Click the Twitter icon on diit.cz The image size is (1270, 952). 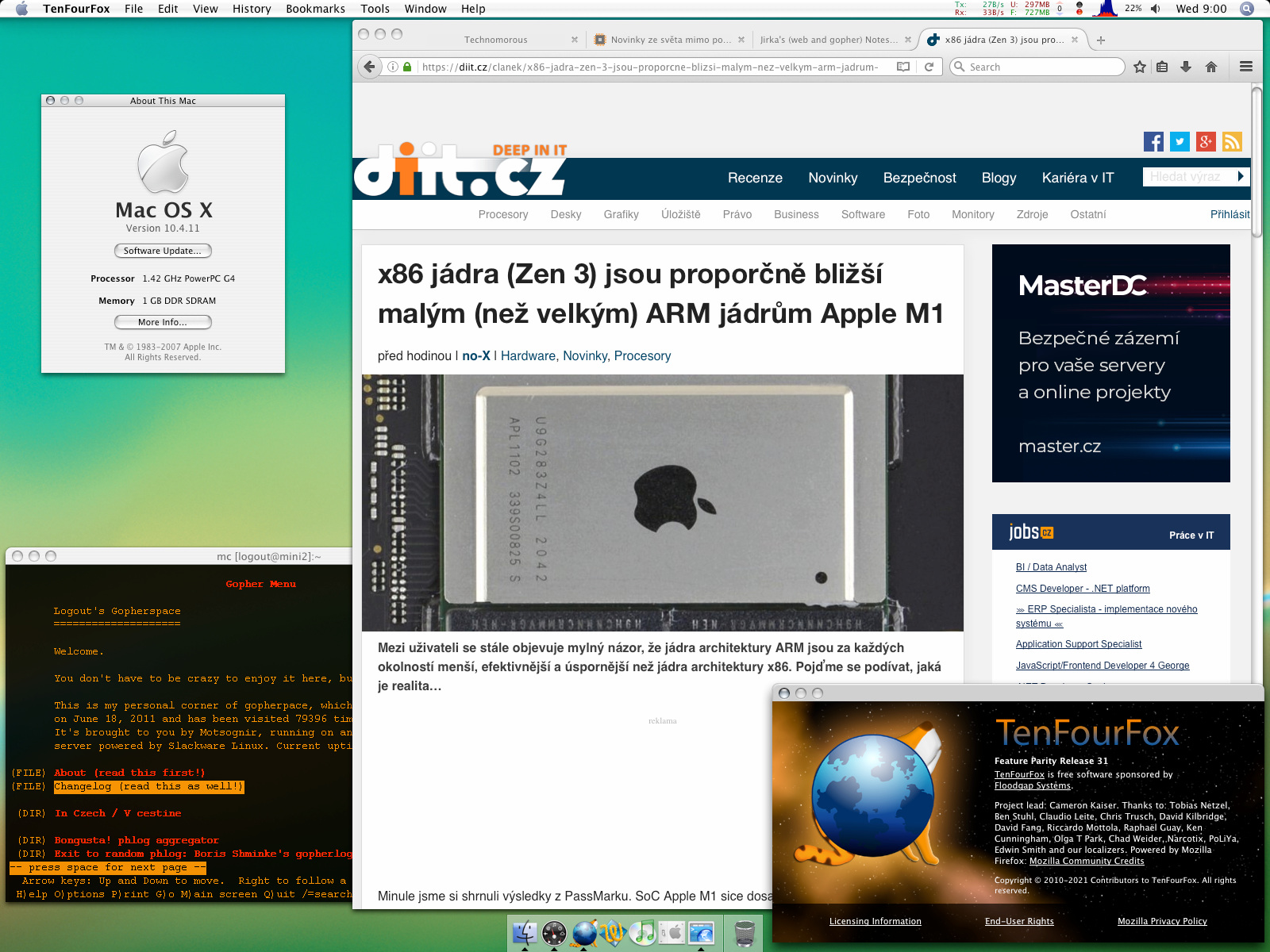click(1180, 142)
